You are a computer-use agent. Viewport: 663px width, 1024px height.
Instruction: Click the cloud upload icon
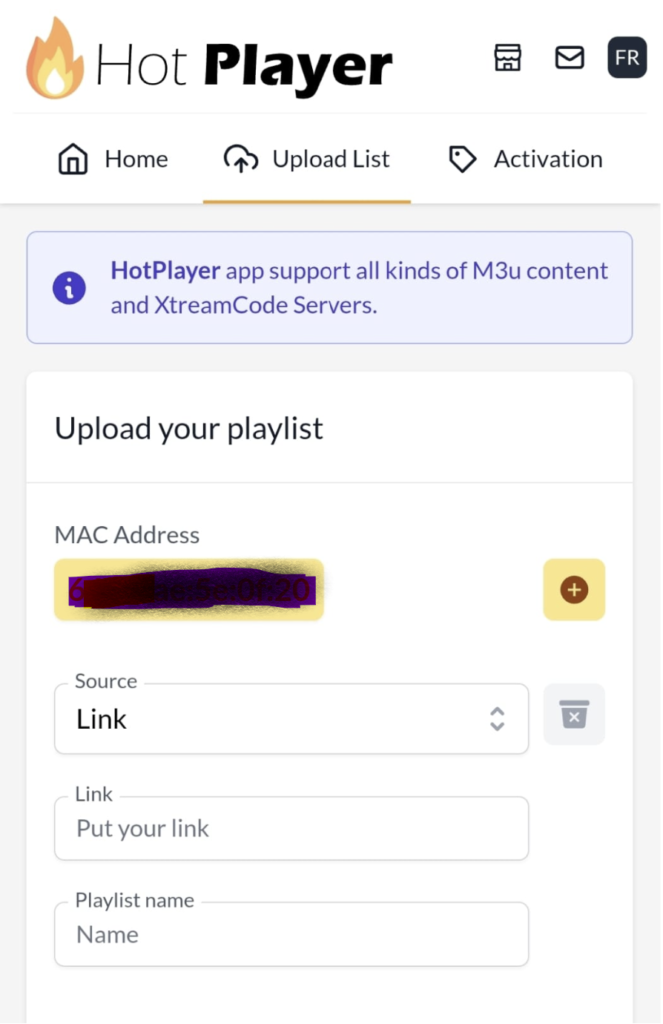241,159
